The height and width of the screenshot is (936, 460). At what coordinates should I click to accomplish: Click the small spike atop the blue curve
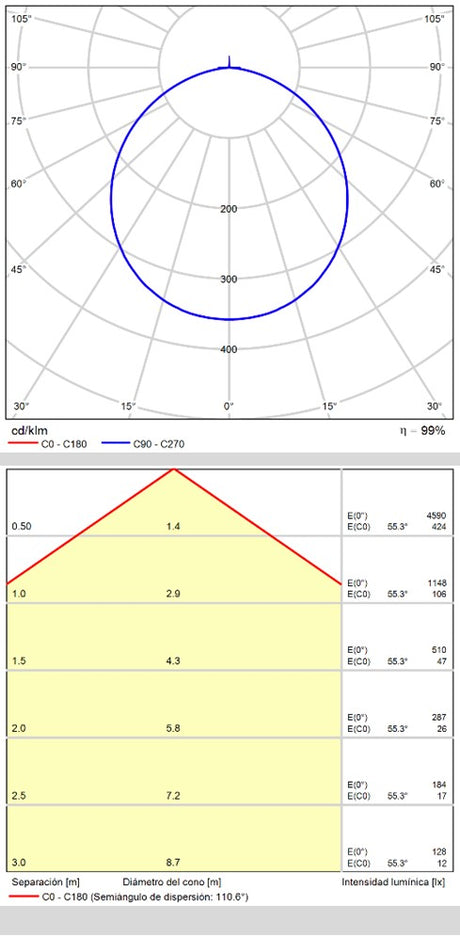(230, 61)
